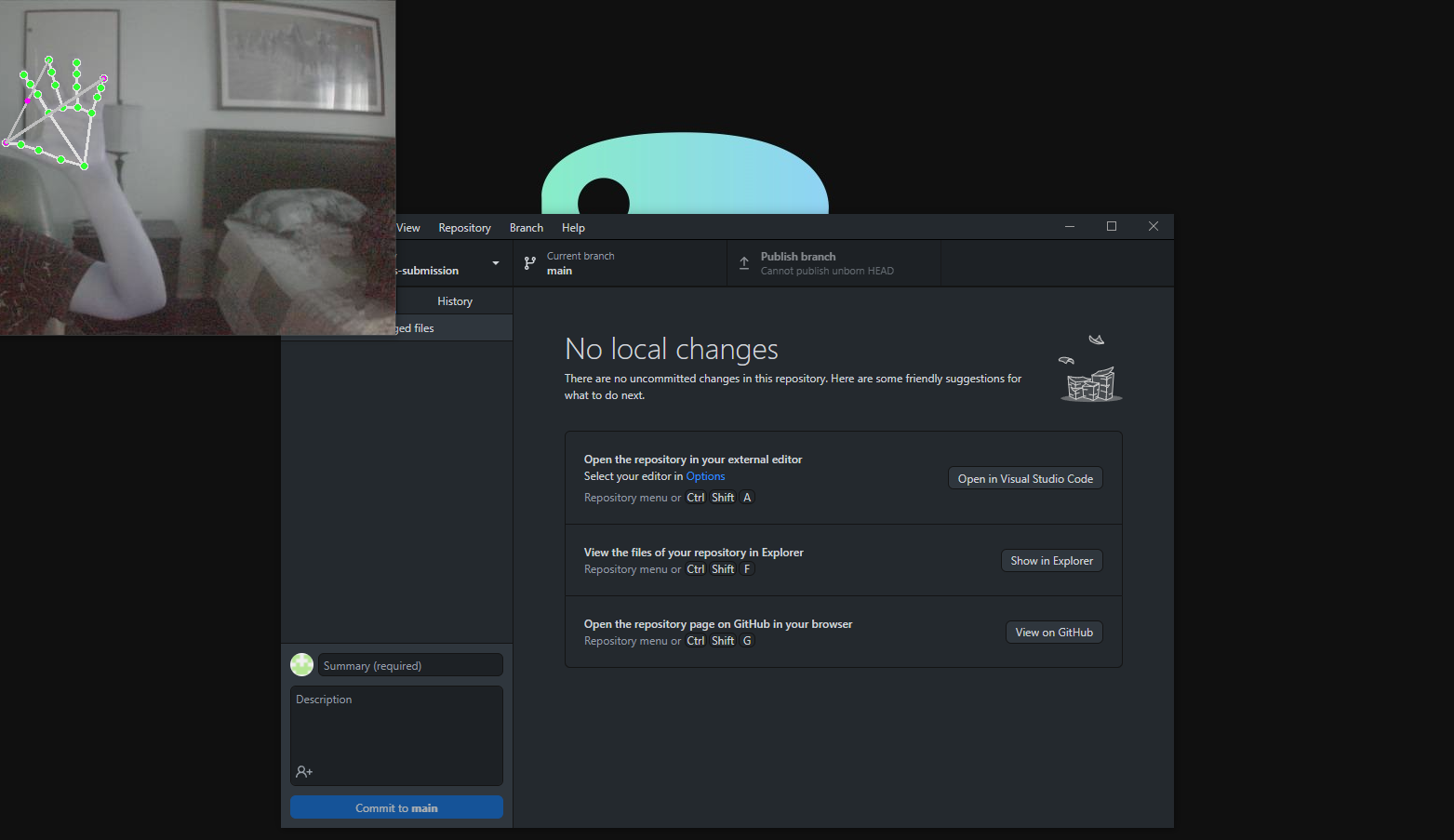Click the branch icon beside Current branch

click(x=530, y=263)
